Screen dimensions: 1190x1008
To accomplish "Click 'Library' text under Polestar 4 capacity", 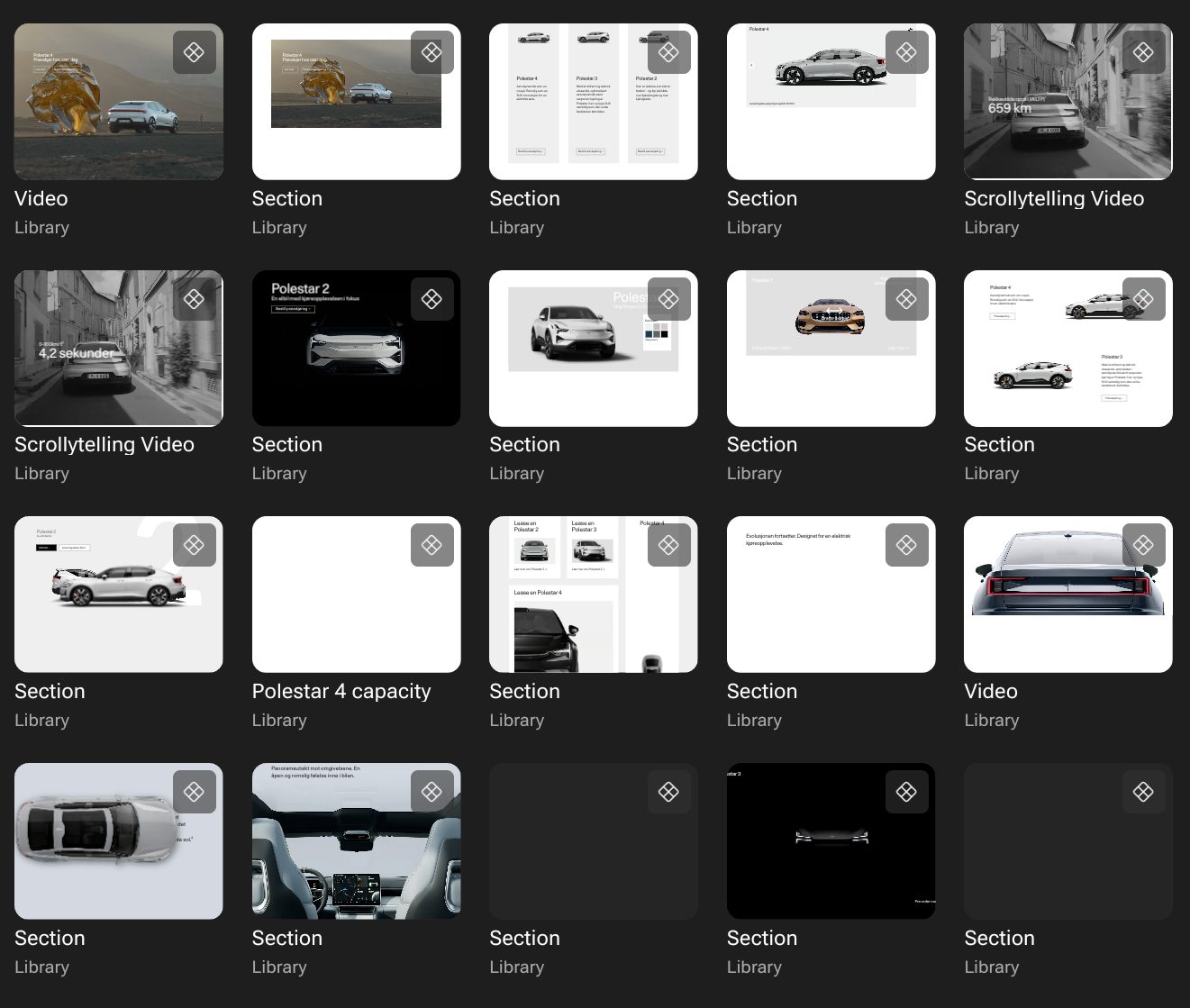I will pyautogui.click(x=279, y=720).
